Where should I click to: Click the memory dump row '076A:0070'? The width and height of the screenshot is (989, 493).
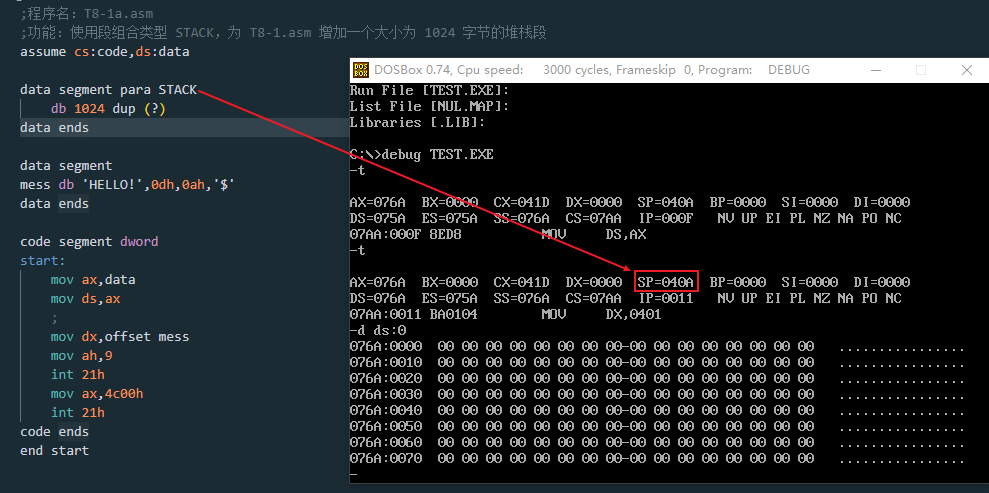pos(657,458)
